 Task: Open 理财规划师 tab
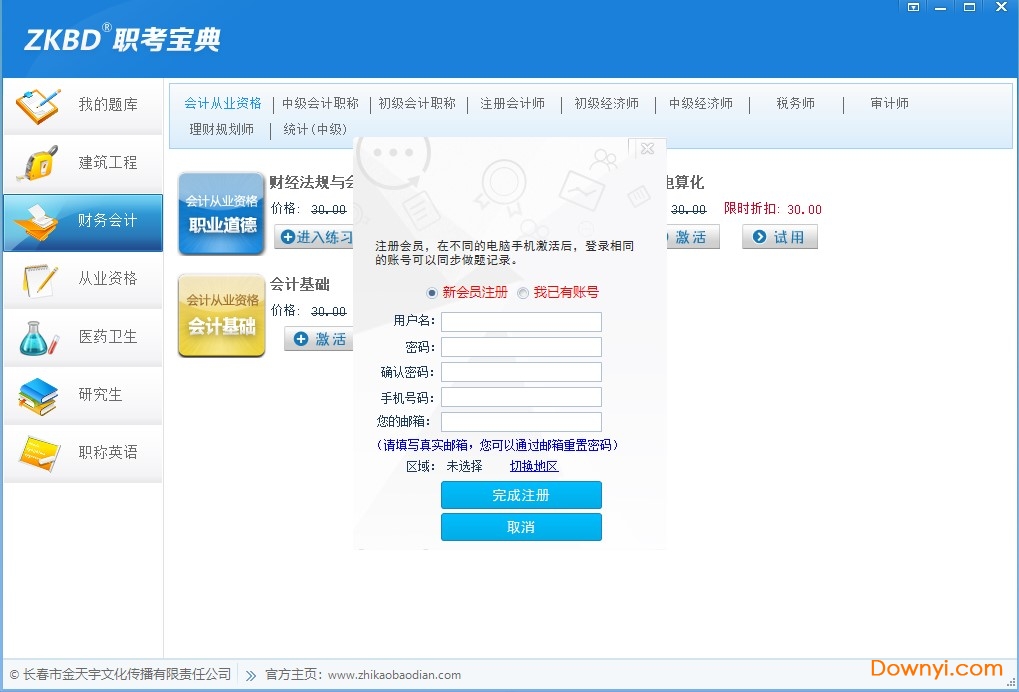pyautogui.click(x=222, y=129)
